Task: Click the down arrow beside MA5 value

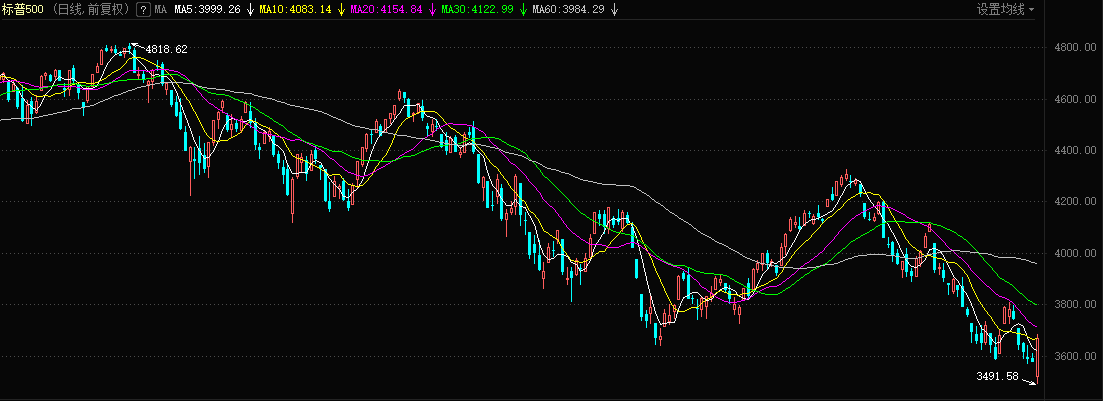Action: (249, 10)
